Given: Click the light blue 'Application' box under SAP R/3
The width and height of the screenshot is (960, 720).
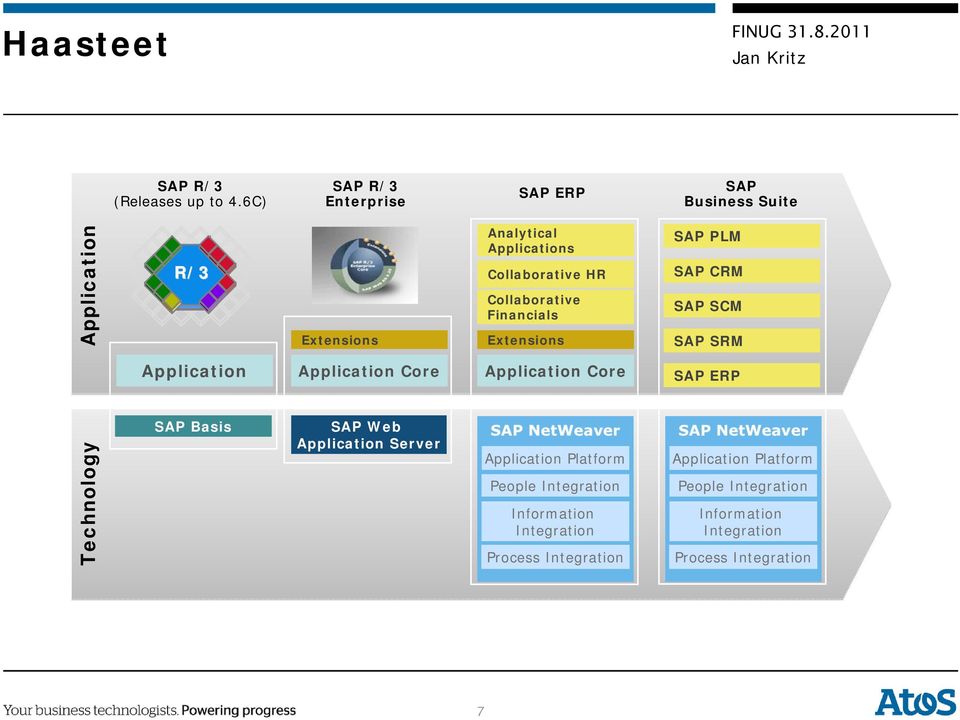Looking at the screenshot, I should click(194, 371).
